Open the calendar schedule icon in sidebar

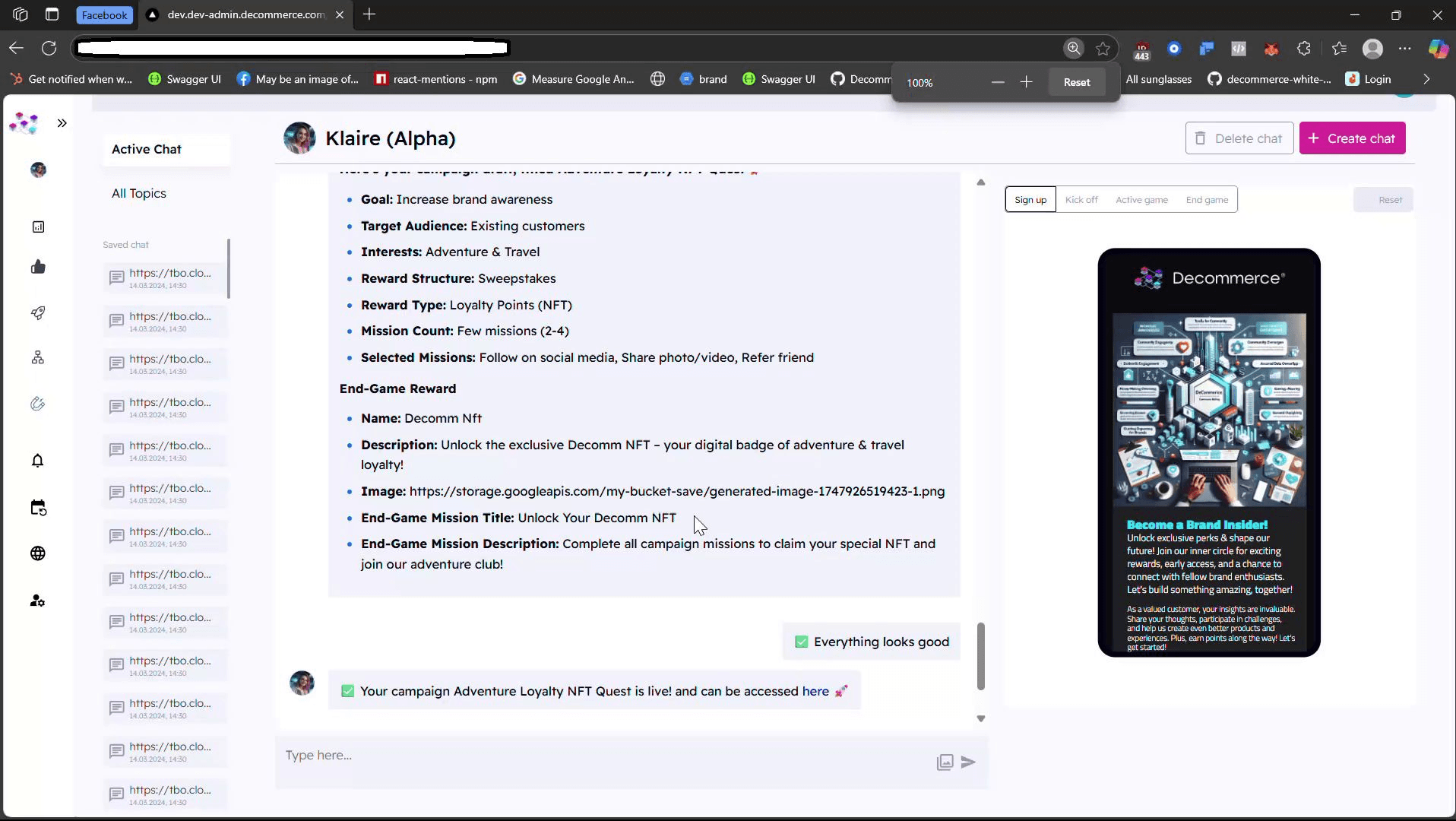click(38, 508)
